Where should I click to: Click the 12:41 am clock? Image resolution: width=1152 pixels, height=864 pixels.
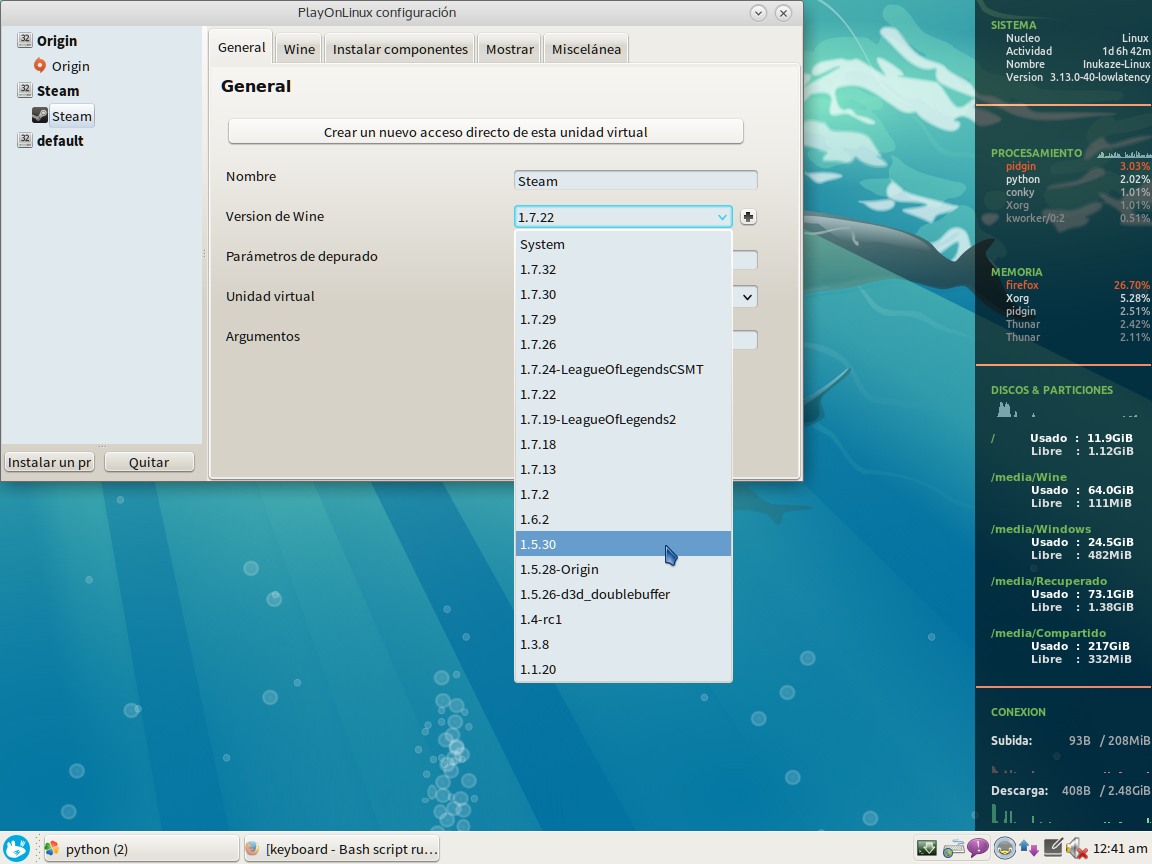1120,849
